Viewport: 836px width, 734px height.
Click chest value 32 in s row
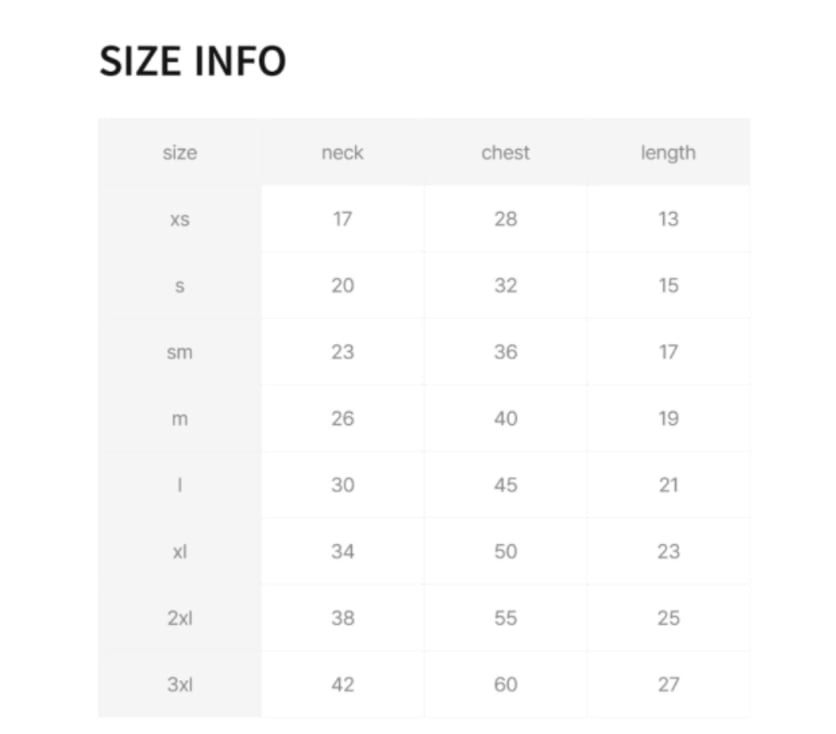(x=505, y=285)
